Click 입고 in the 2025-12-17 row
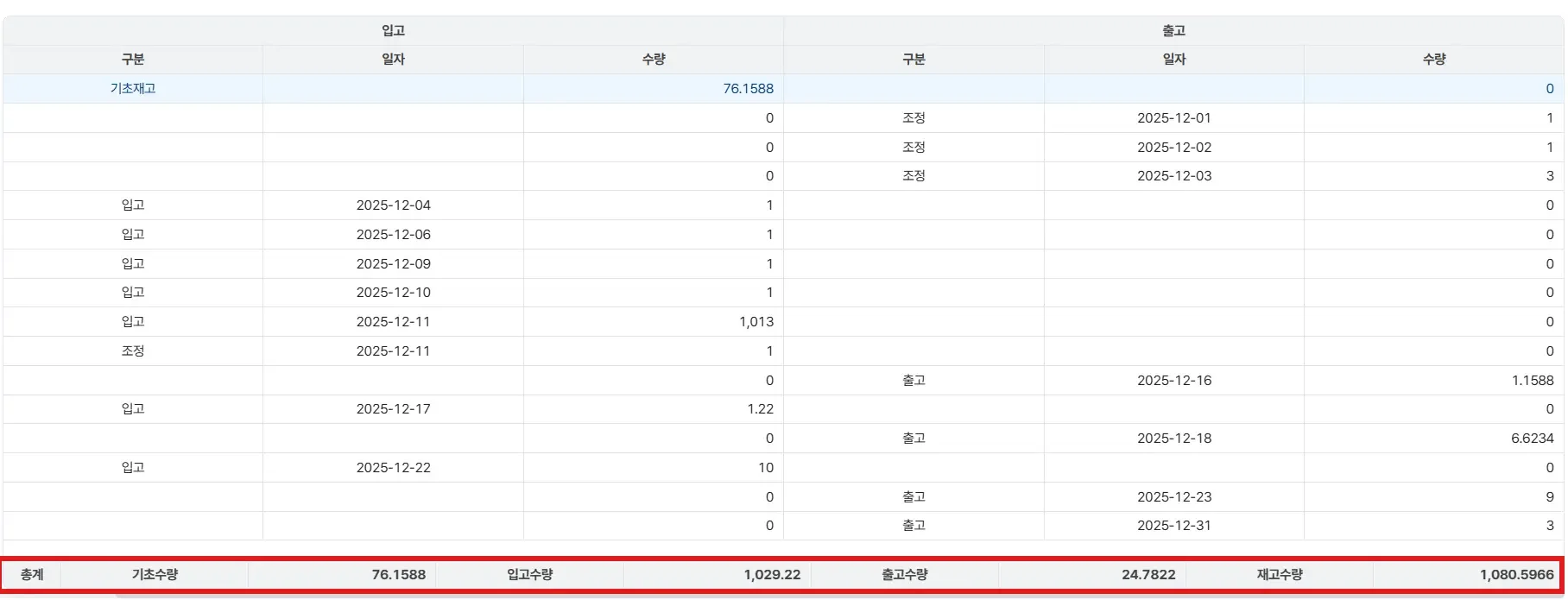 point(133,409)
